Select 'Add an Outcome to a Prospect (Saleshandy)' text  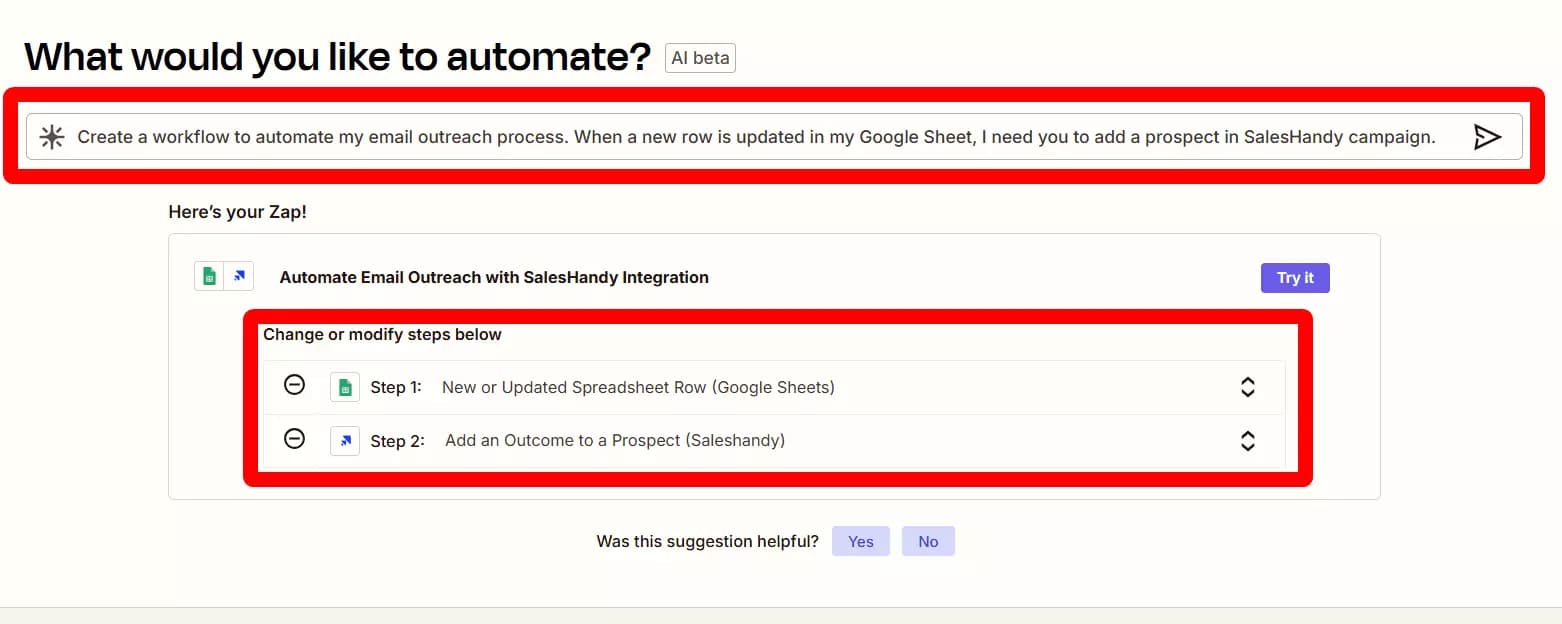(x=615, y=441)
